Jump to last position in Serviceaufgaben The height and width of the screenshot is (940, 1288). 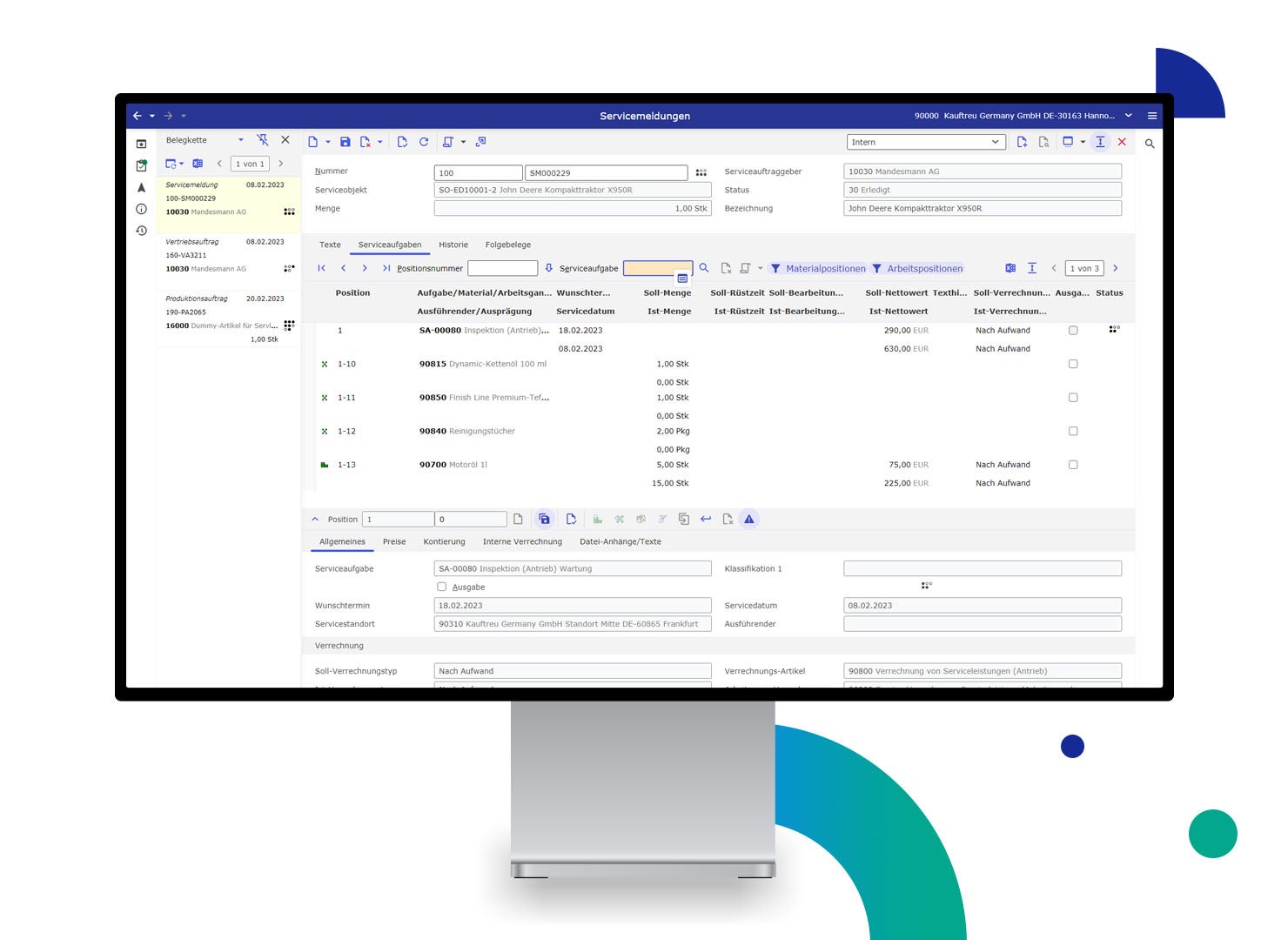coord(386,268)
